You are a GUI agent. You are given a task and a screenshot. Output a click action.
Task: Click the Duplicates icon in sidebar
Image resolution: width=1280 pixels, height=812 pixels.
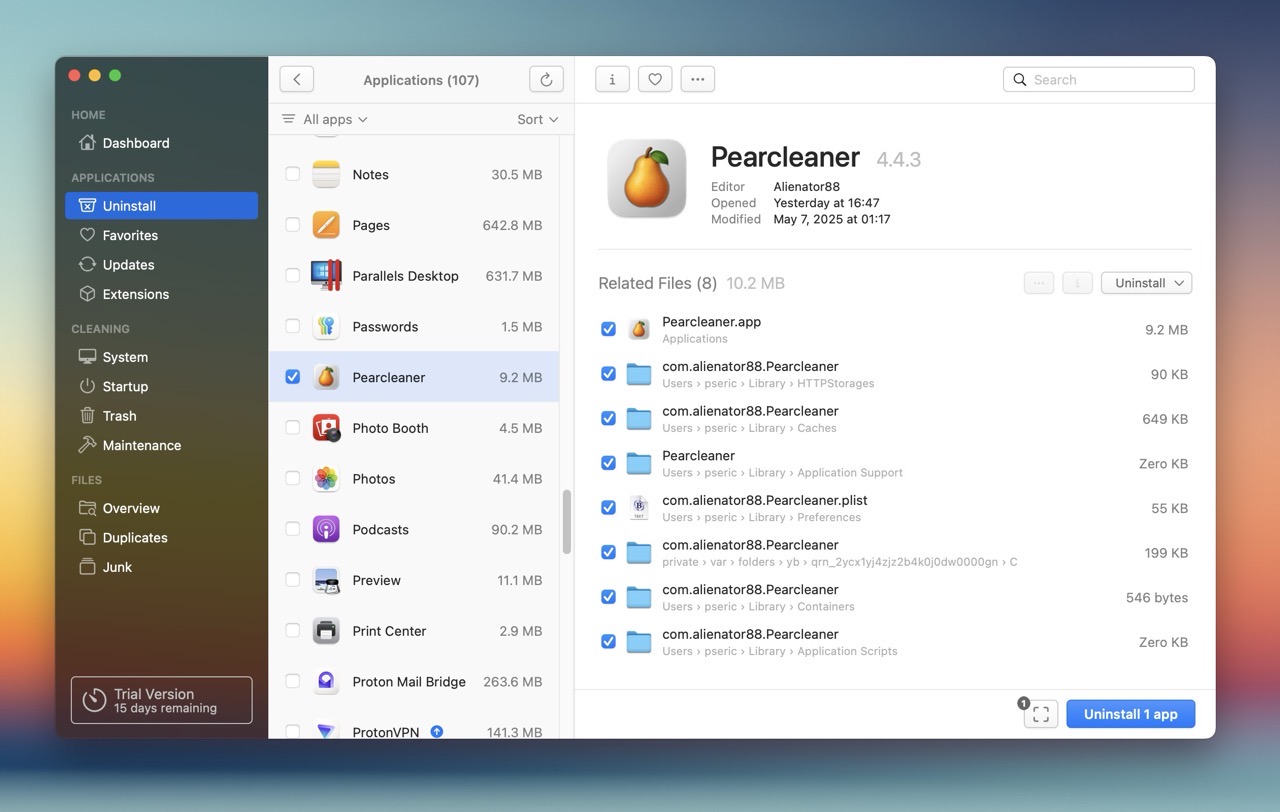(88, 537)
